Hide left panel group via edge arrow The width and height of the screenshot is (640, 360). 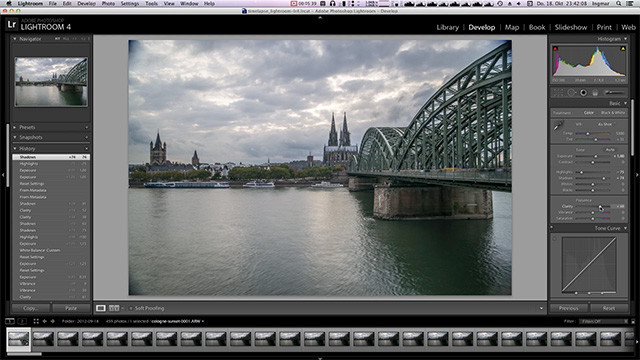click(x=3, y=175)
